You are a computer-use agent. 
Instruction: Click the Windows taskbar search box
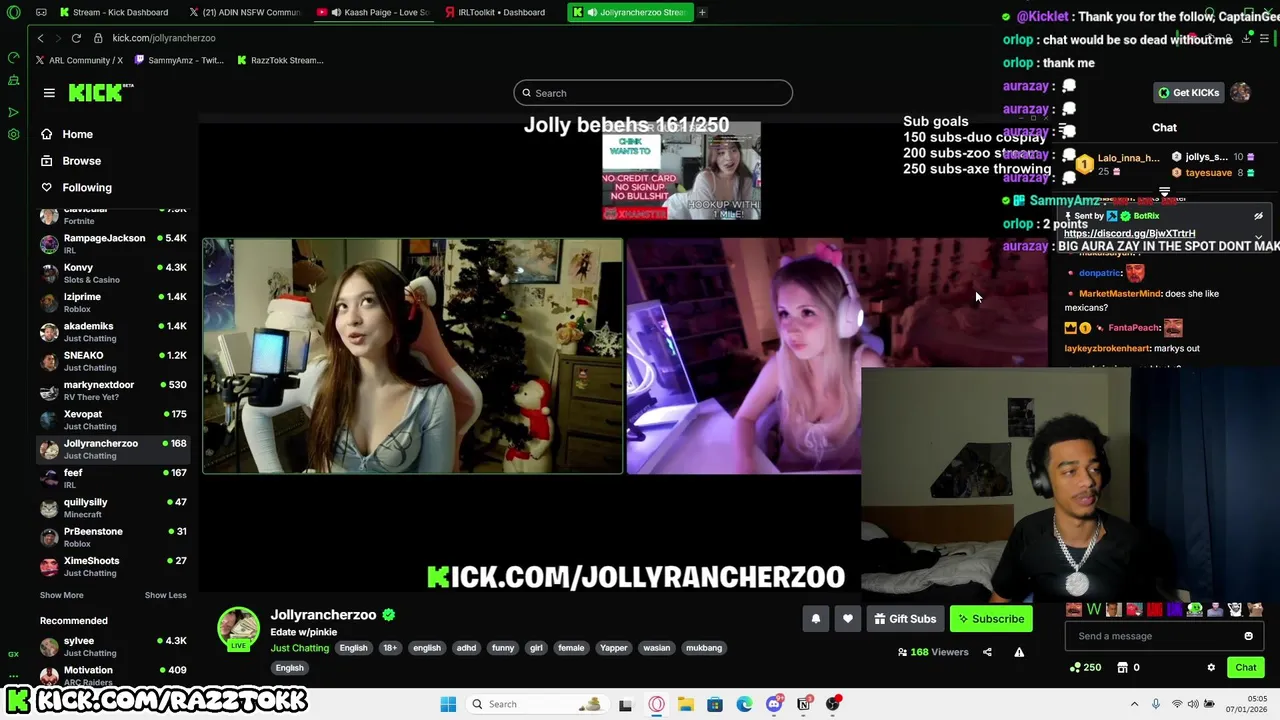point(538,704)
